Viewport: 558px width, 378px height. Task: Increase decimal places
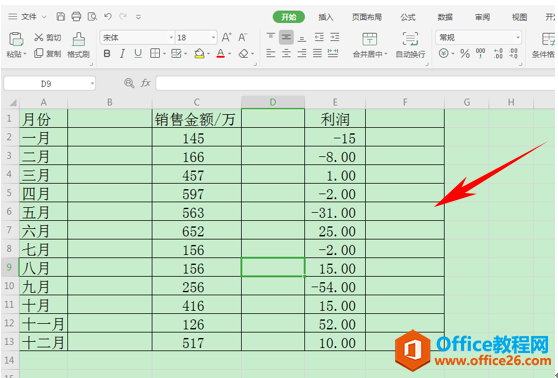(x=499, y=54)
